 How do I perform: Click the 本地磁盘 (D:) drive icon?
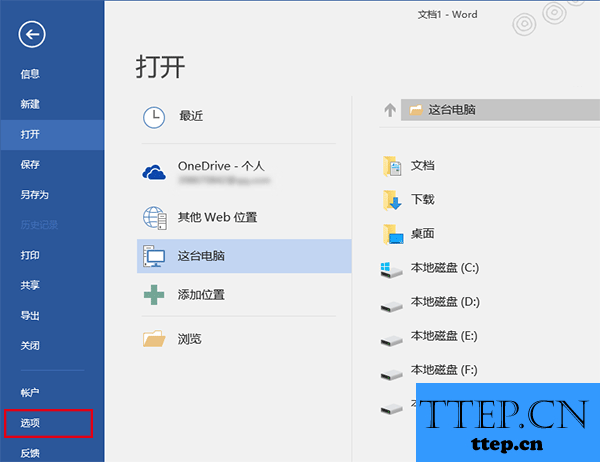pyautogui.click(x=391, y=306)
